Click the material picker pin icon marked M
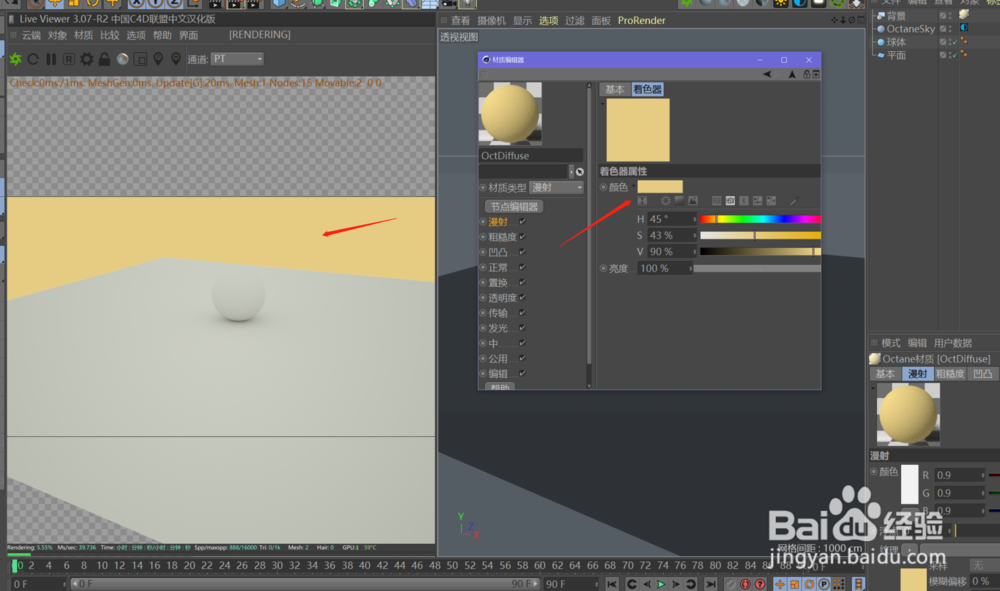The width and height of the screenshot is (1000, 591). pyautogui.click(x=176, y=59)
